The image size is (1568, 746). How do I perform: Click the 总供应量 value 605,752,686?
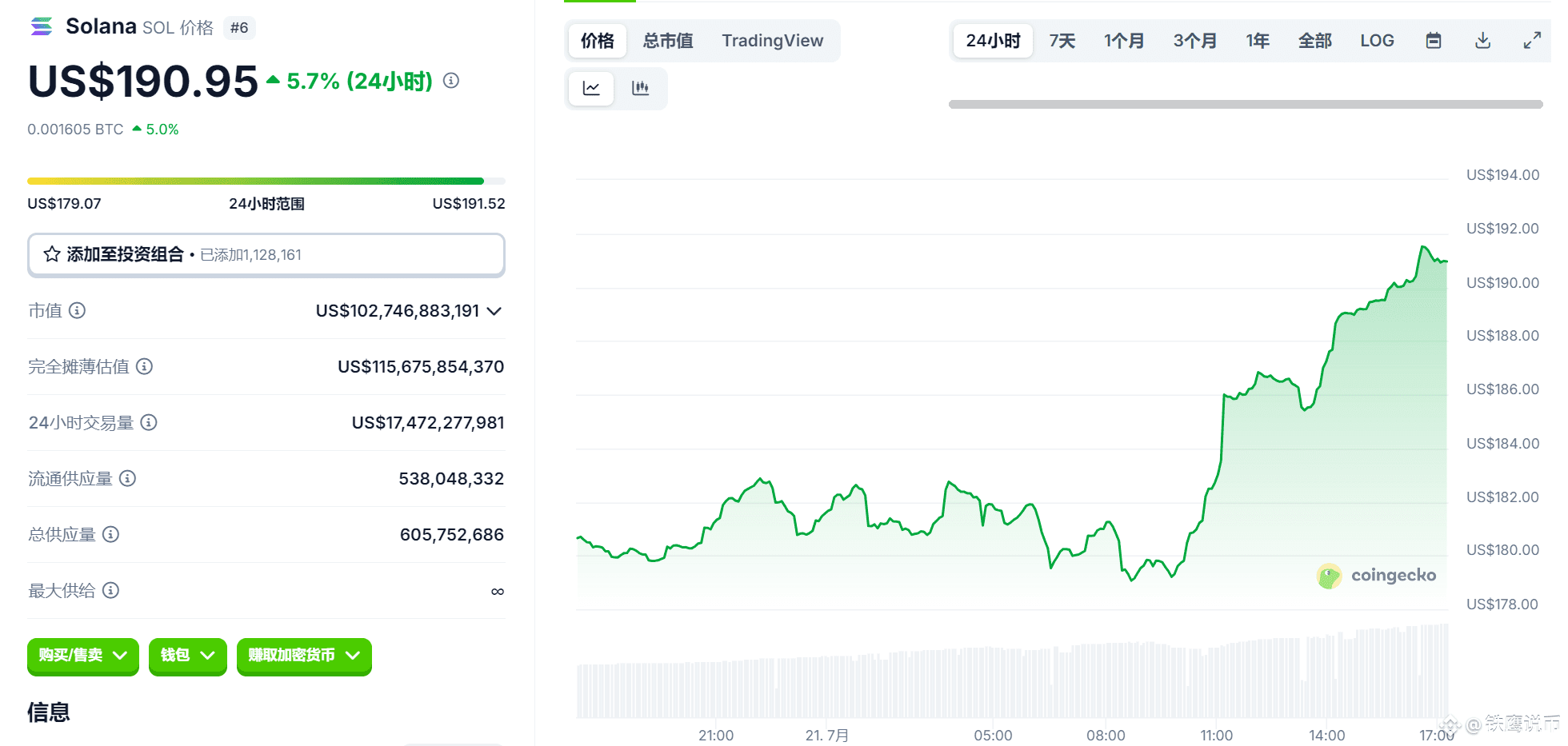pos(452,535)
